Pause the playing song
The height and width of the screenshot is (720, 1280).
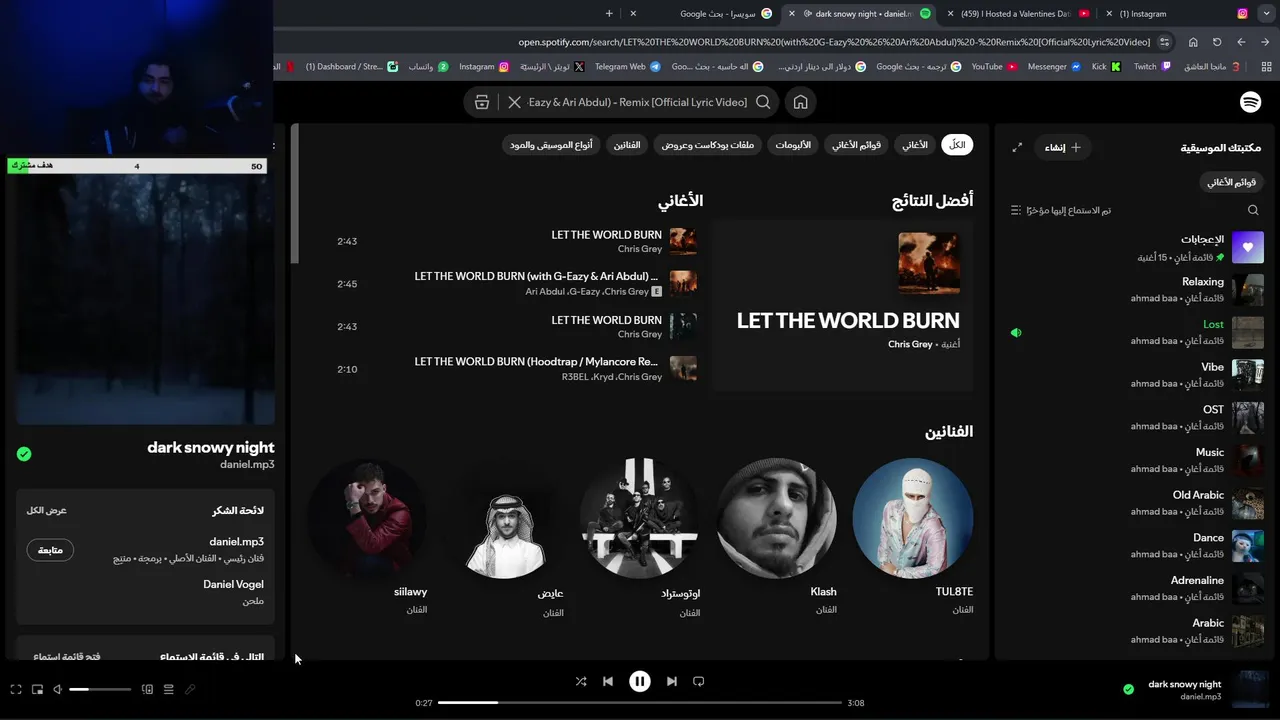pos(640,681)
